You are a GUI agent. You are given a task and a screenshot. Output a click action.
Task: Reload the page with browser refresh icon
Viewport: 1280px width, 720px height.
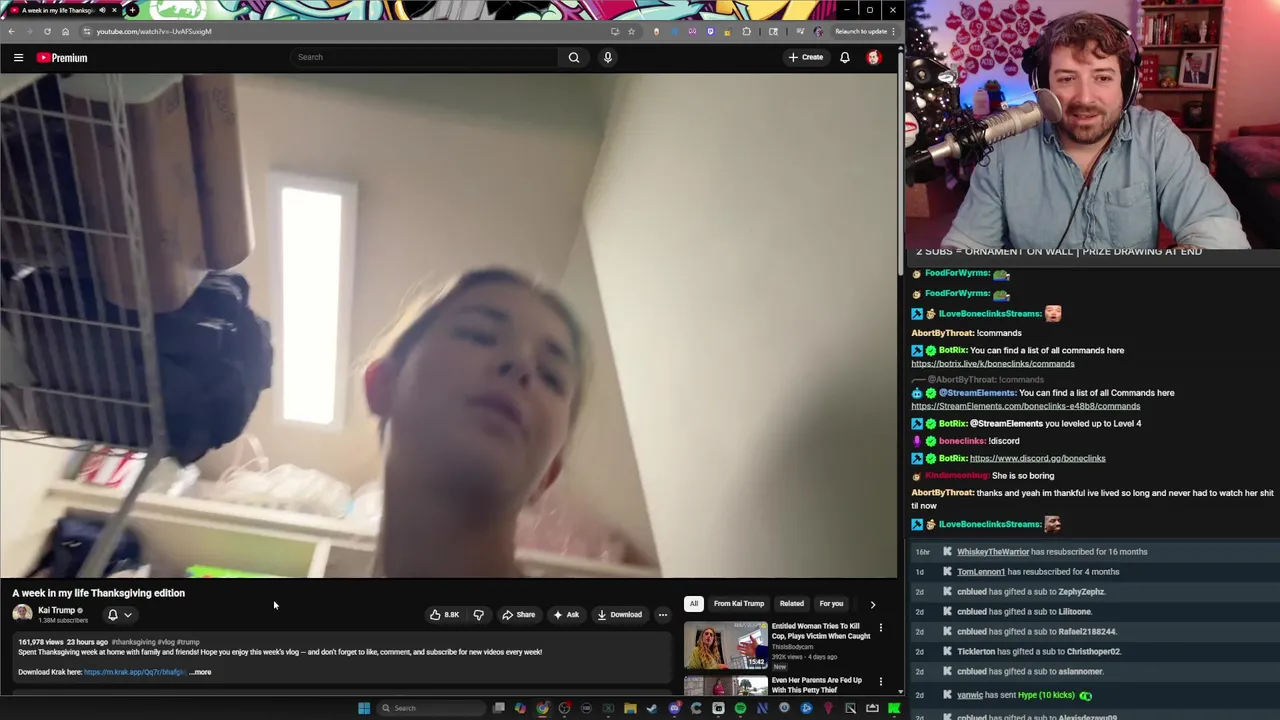[x=47, y=31]
